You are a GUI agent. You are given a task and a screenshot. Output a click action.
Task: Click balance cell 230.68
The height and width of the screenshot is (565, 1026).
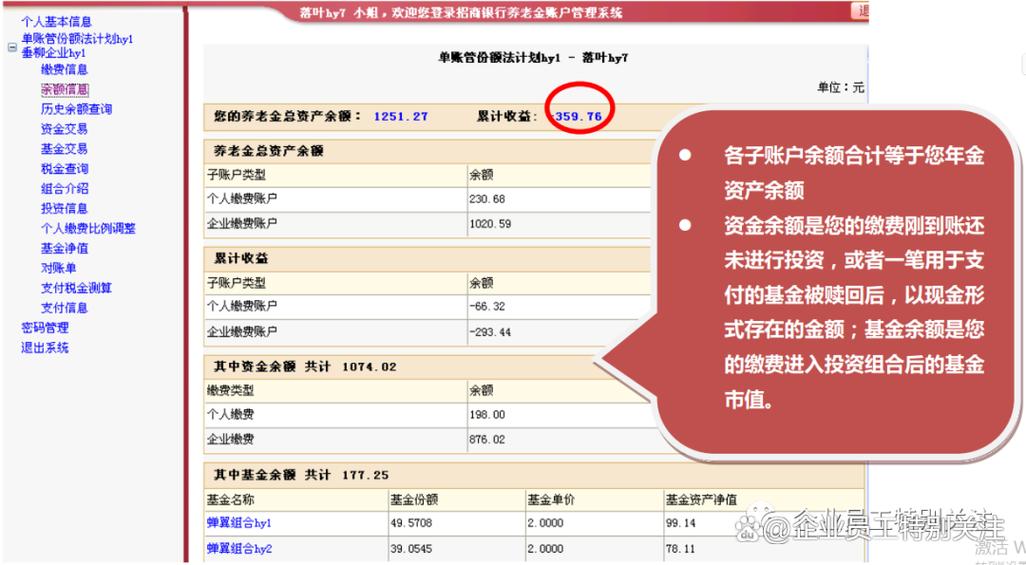point(487,199)
